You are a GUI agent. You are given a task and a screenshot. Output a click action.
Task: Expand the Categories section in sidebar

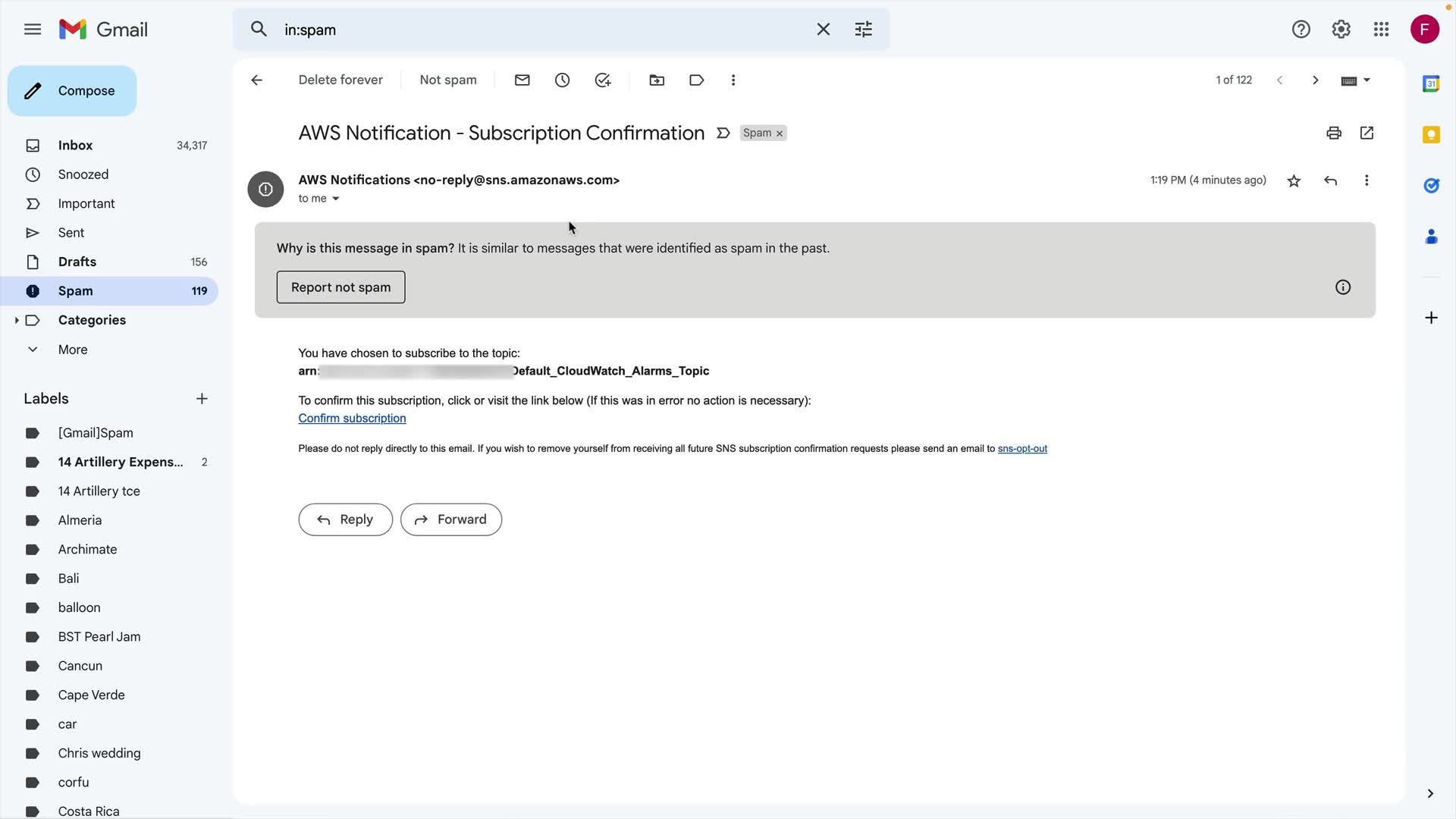(x=17, y=320)
